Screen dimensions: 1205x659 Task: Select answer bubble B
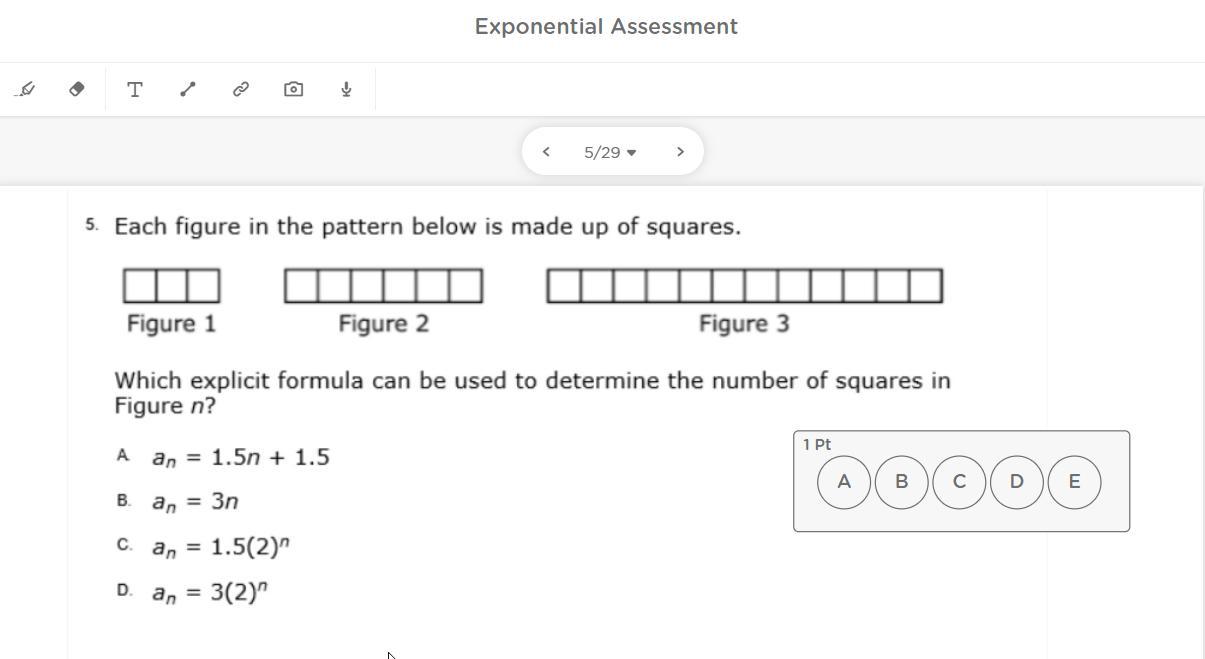point(901,482)
